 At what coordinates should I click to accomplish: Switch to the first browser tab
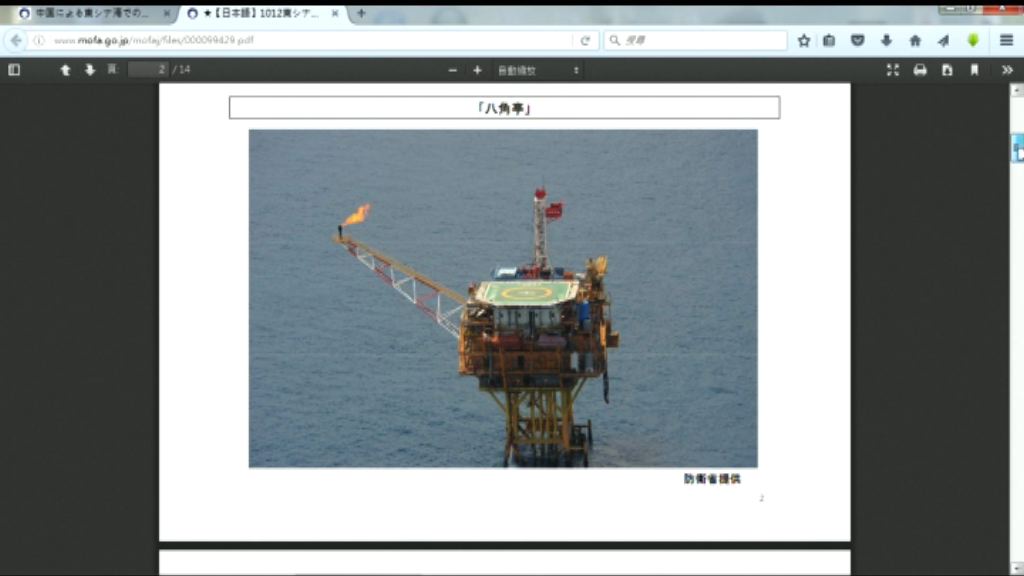[90, 13]
